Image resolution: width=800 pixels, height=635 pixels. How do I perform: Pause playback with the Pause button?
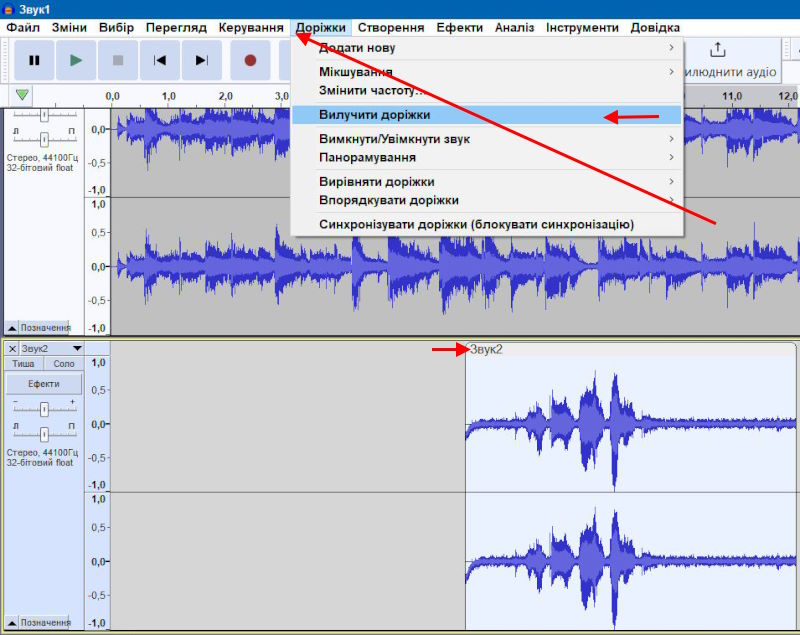click(34, 61)
